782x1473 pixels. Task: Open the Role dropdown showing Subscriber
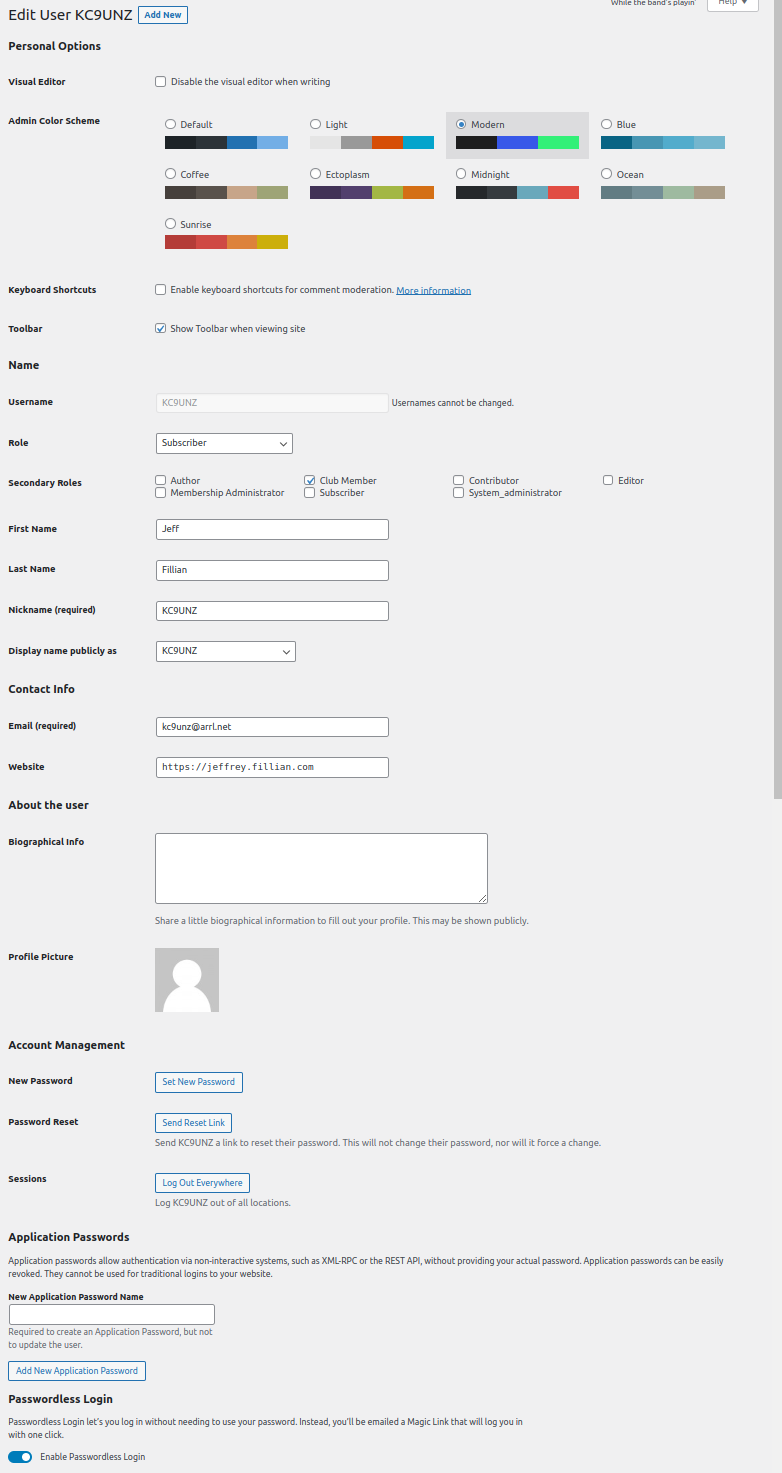tap(224, 443)
